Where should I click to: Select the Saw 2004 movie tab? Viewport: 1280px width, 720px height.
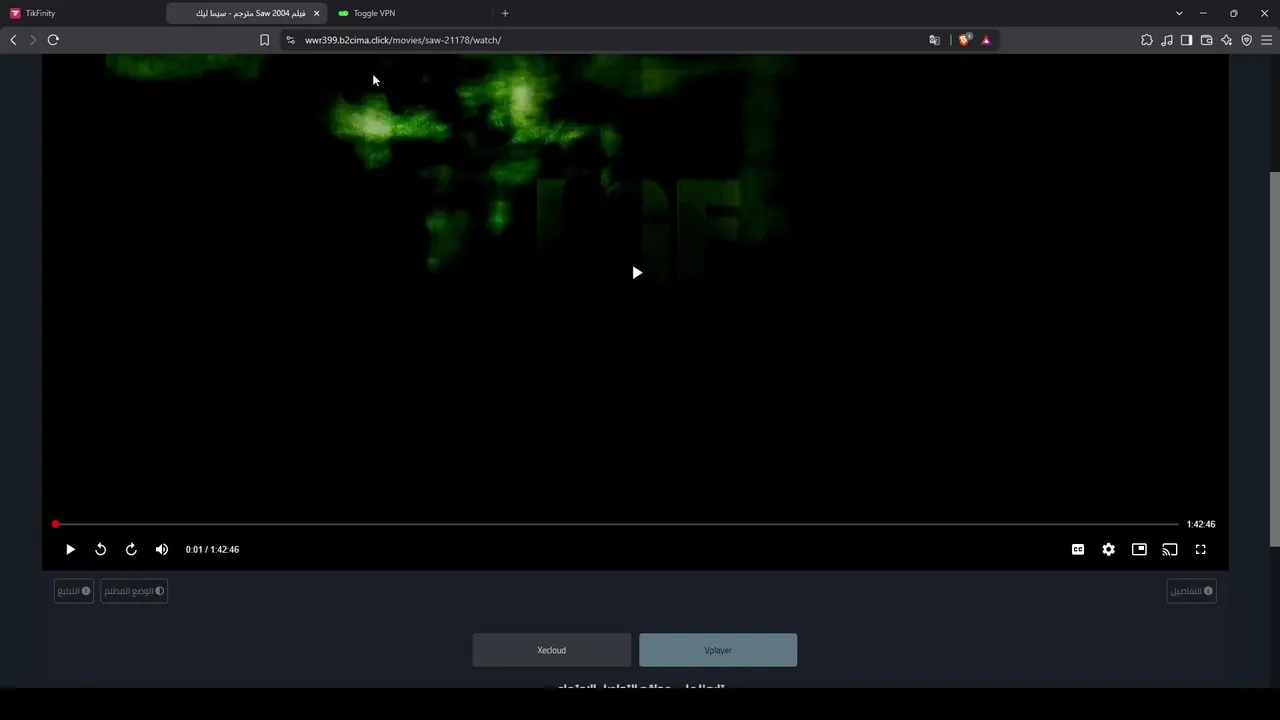click(245, 13)
